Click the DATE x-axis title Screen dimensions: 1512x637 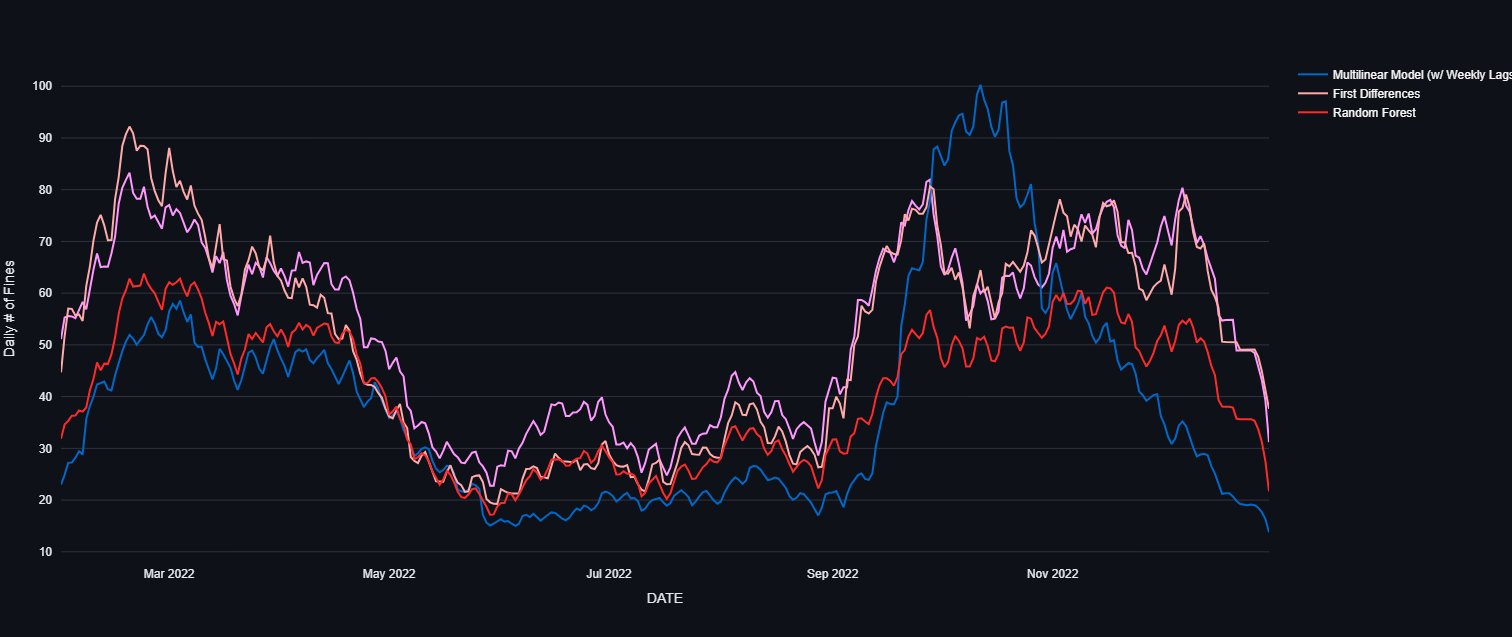point(665,599)
